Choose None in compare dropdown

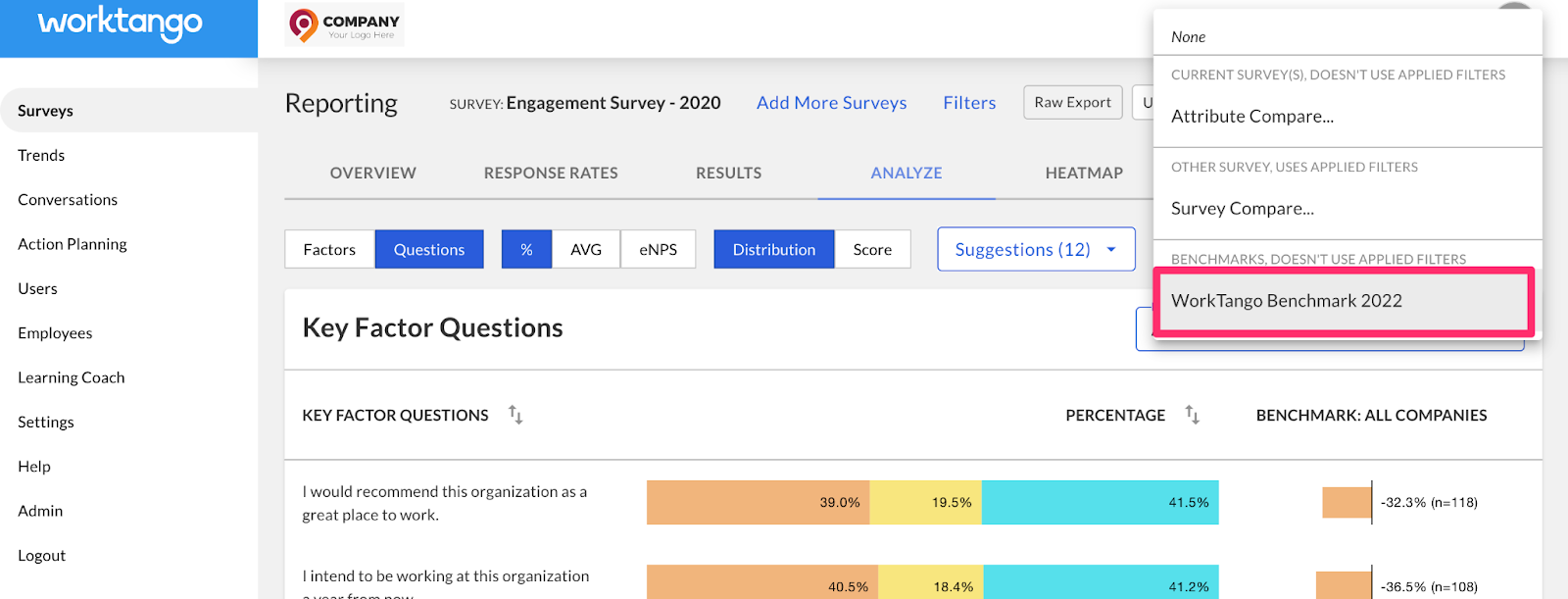1347,36
